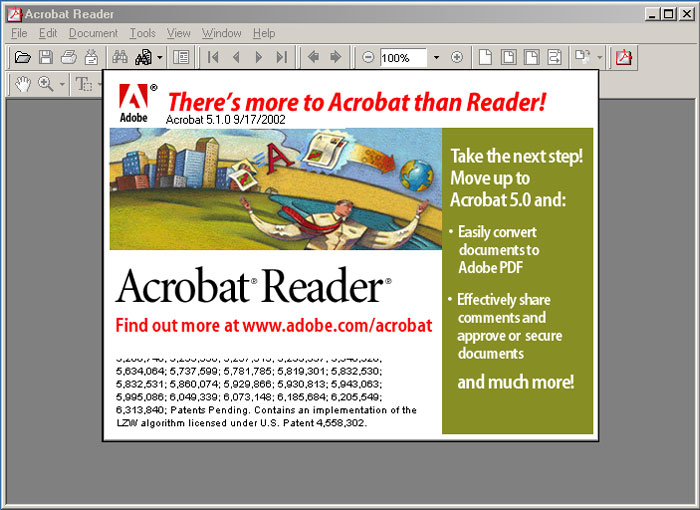The width and height of the screenshot is (700, 510).
Task: Select the Text Select tool
Action: point(83,84)
